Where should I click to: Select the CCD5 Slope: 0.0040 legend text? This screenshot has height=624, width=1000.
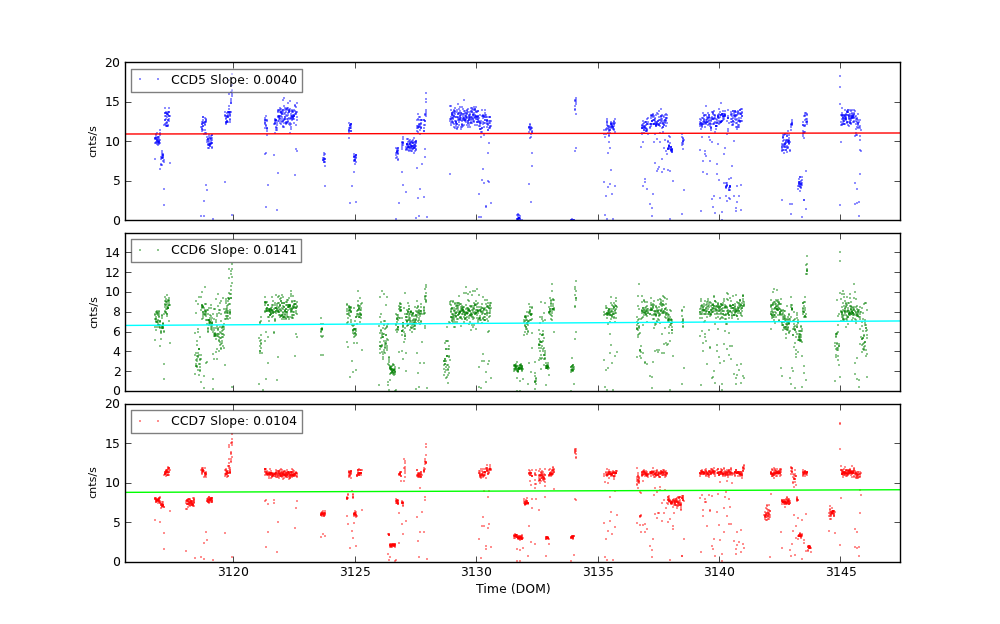tap(233, 80)
